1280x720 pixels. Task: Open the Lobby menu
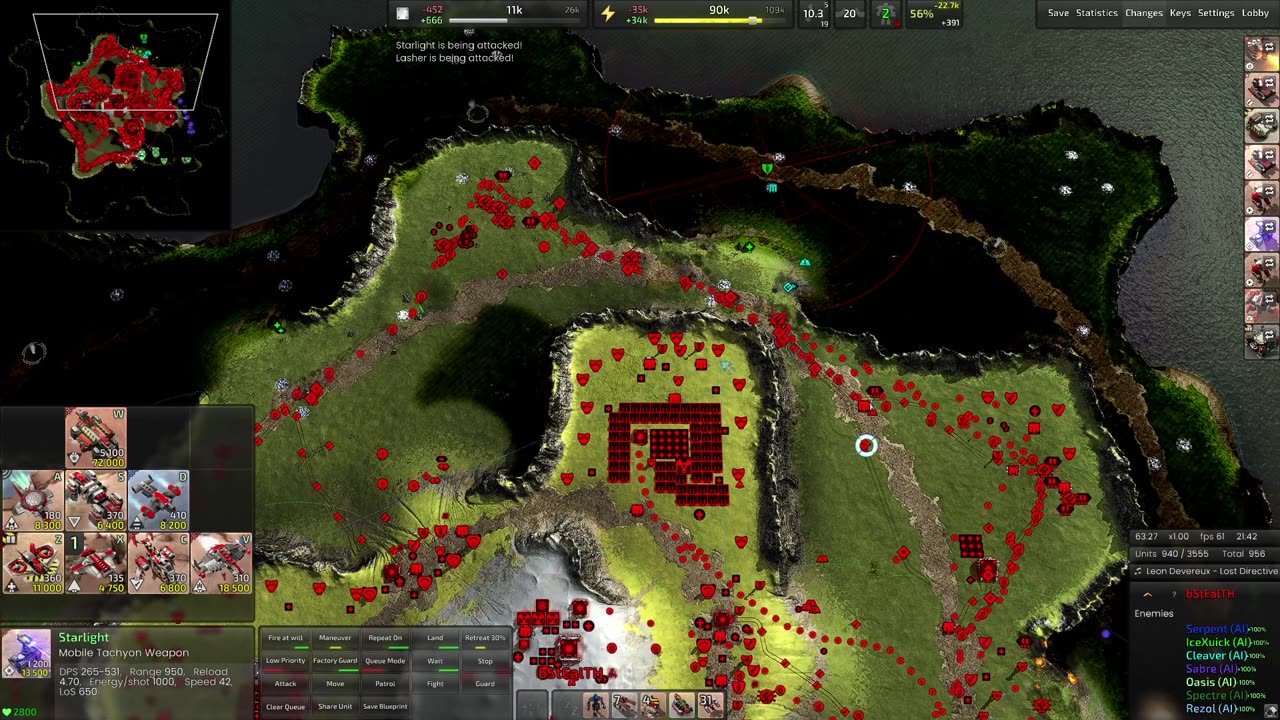tap(1255, 13)
